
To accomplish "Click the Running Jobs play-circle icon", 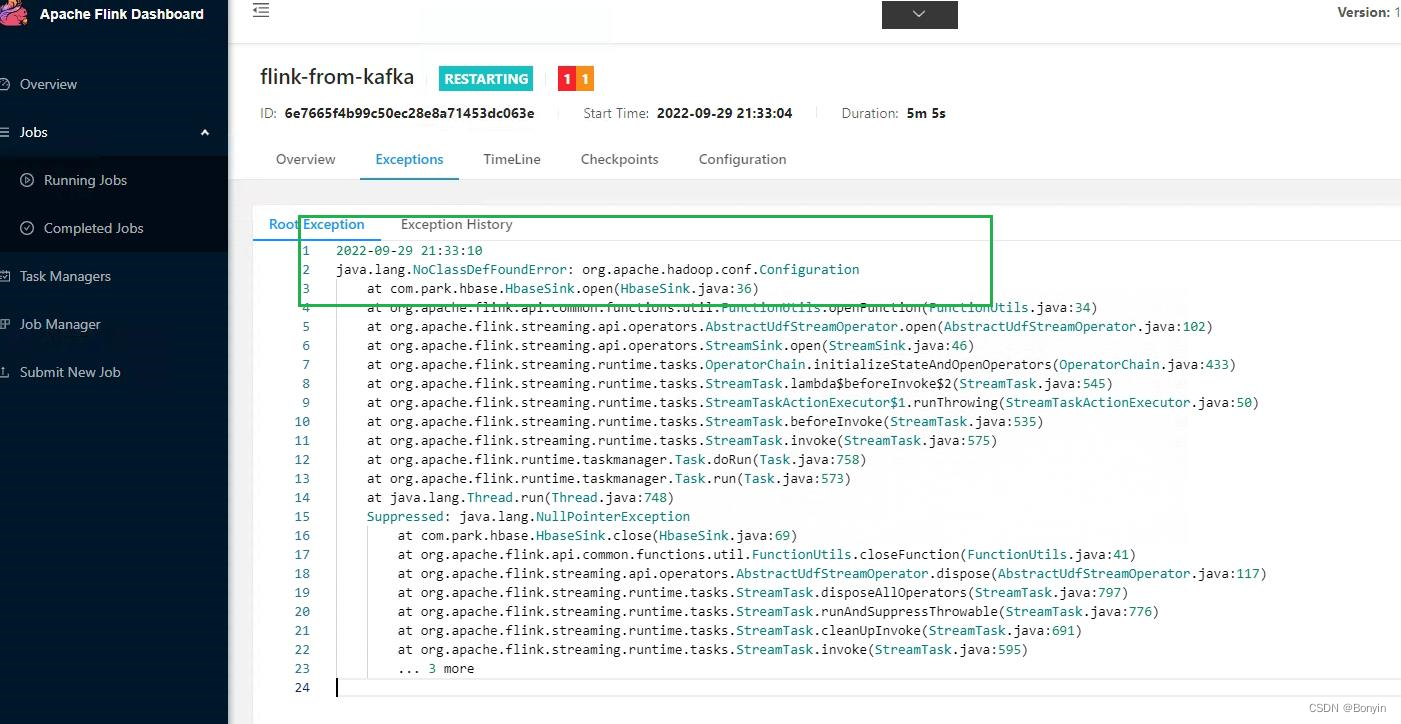I will coord(27,180).
